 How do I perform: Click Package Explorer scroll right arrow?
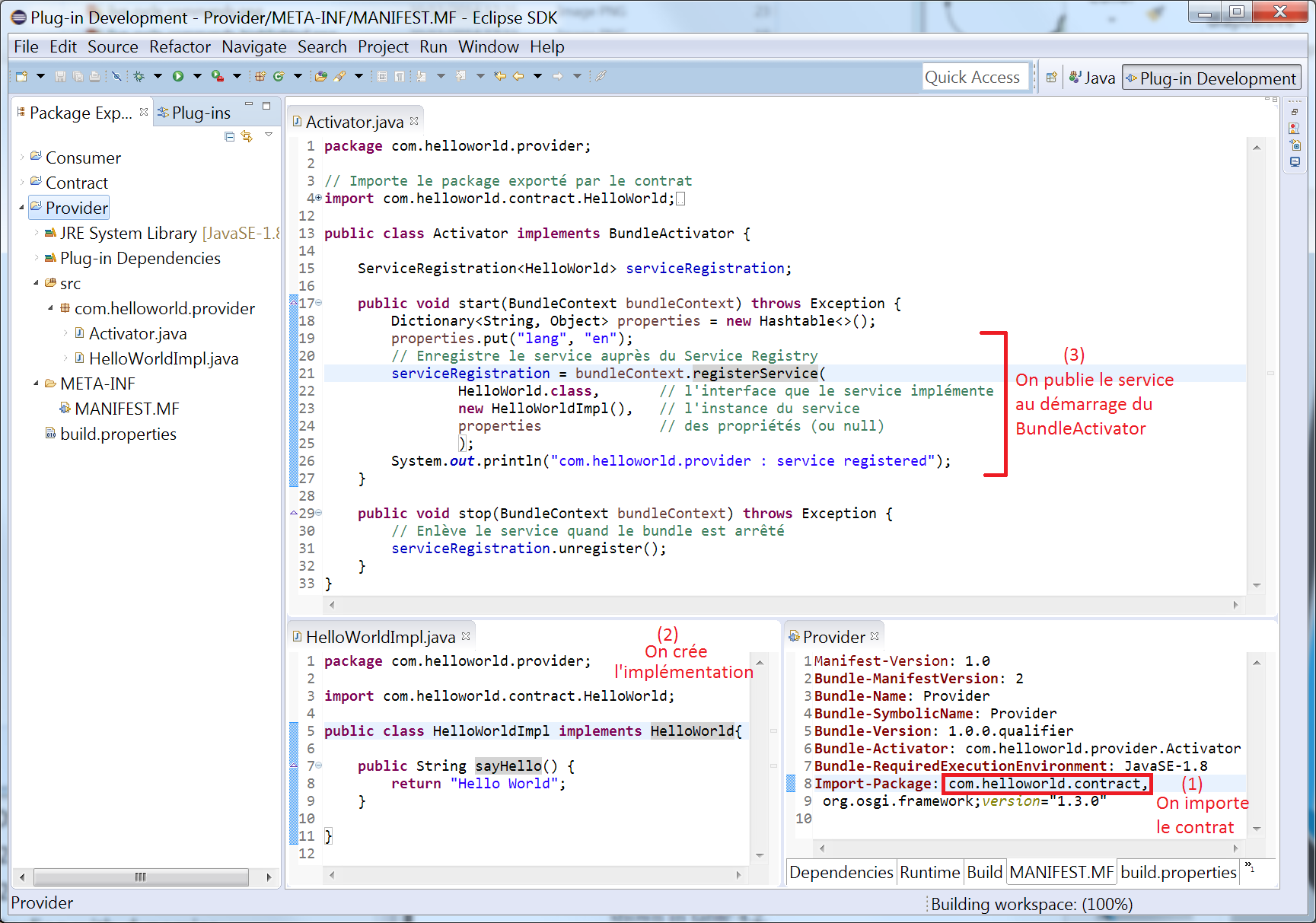coord(269,877)
